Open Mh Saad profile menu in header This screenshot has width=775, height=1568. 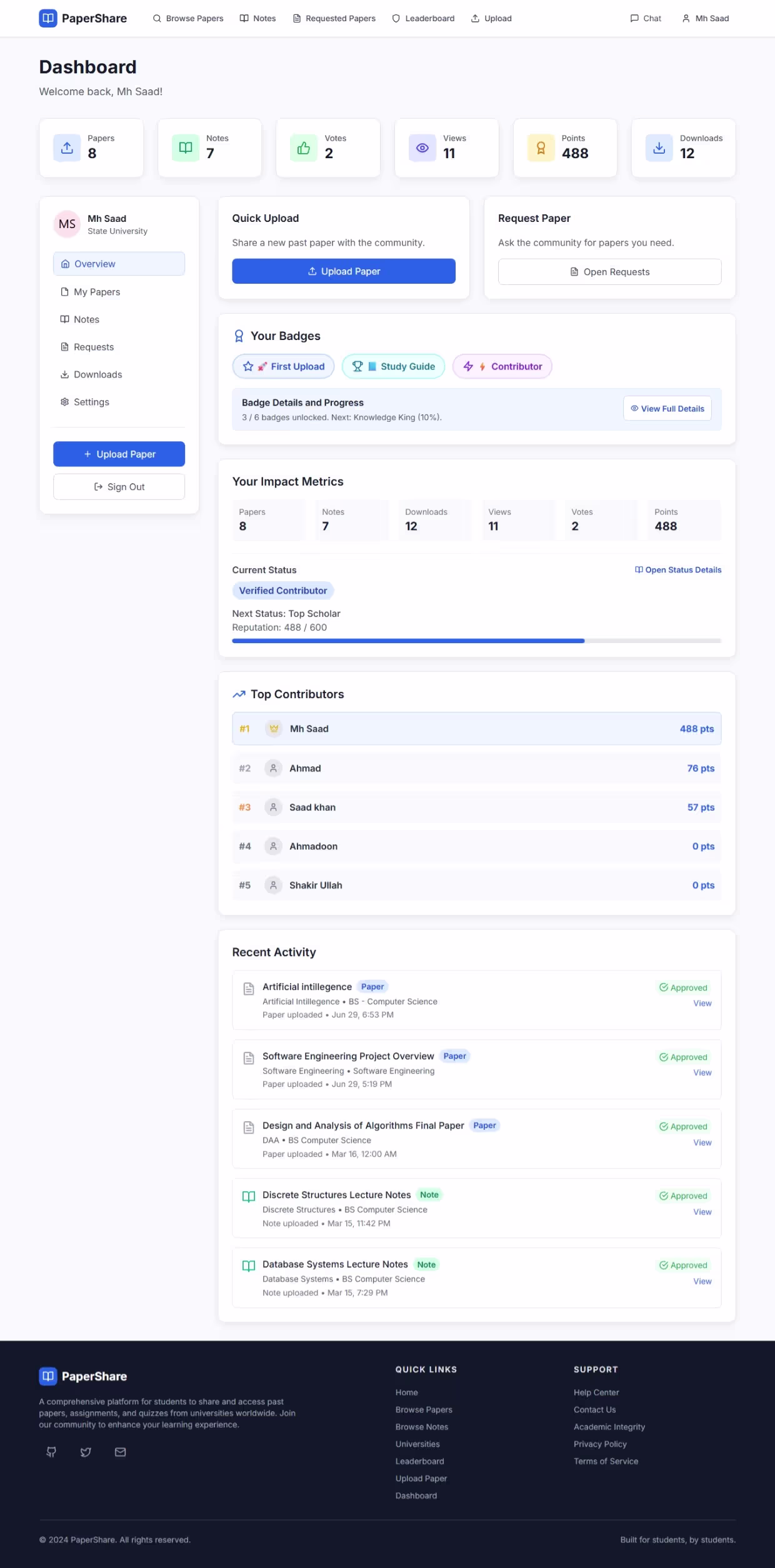click(705, 18)
